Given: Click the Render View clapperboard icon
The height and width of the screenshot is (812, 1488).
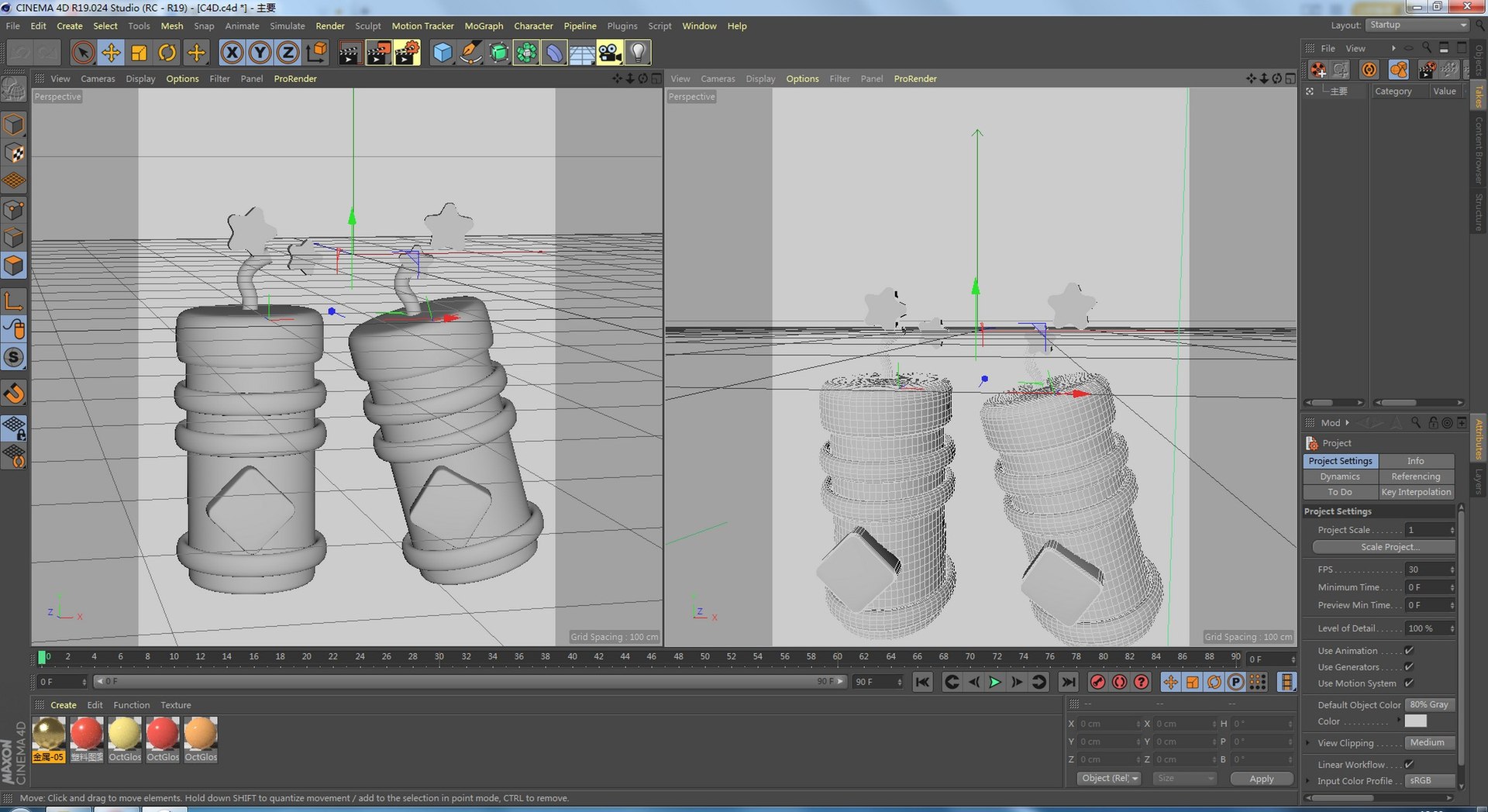Looking at the screenshot, I should (350, 53).
